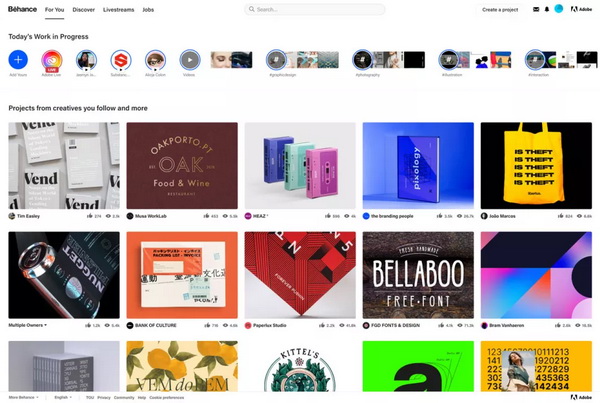Click the Create a project button
600x403 pixels.
[x=500, y=10]
